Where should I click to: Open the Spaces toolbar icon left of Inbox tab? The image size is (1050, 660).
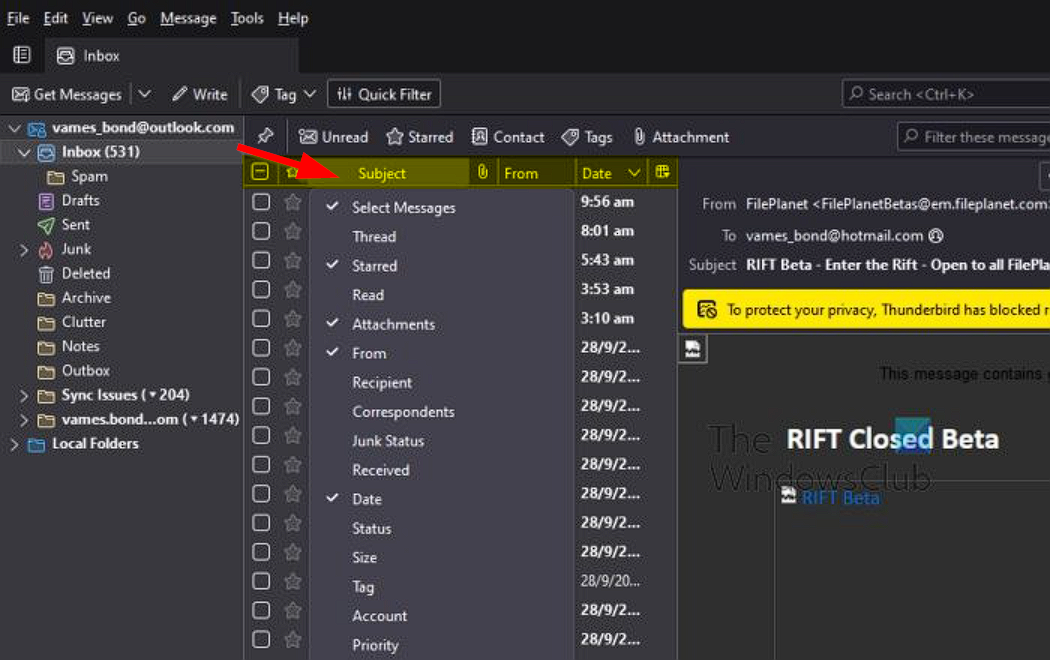22,56
